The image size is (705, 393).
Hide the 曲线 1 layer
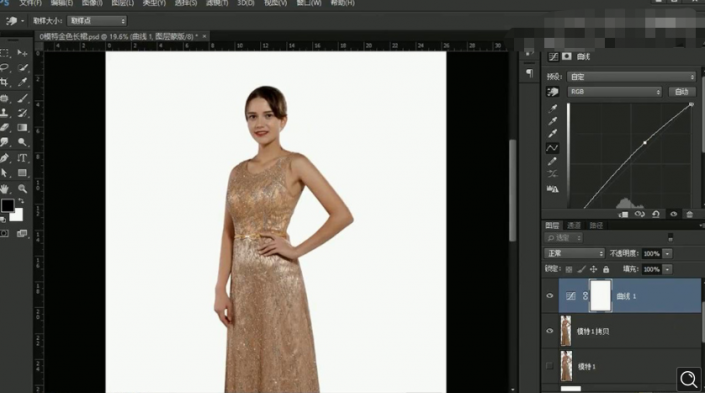click(549, 296)
